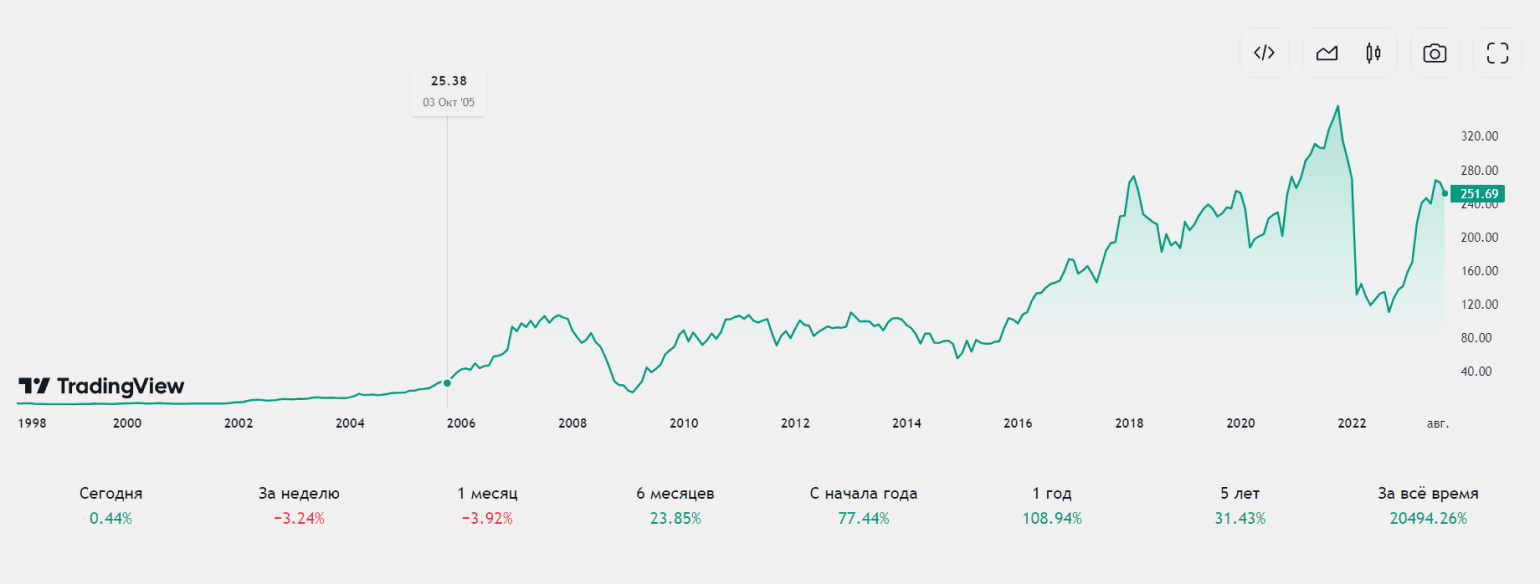Screen dimensions: 1540x584
Task: Click the current price label 251.69
Action: (1477, 194)
